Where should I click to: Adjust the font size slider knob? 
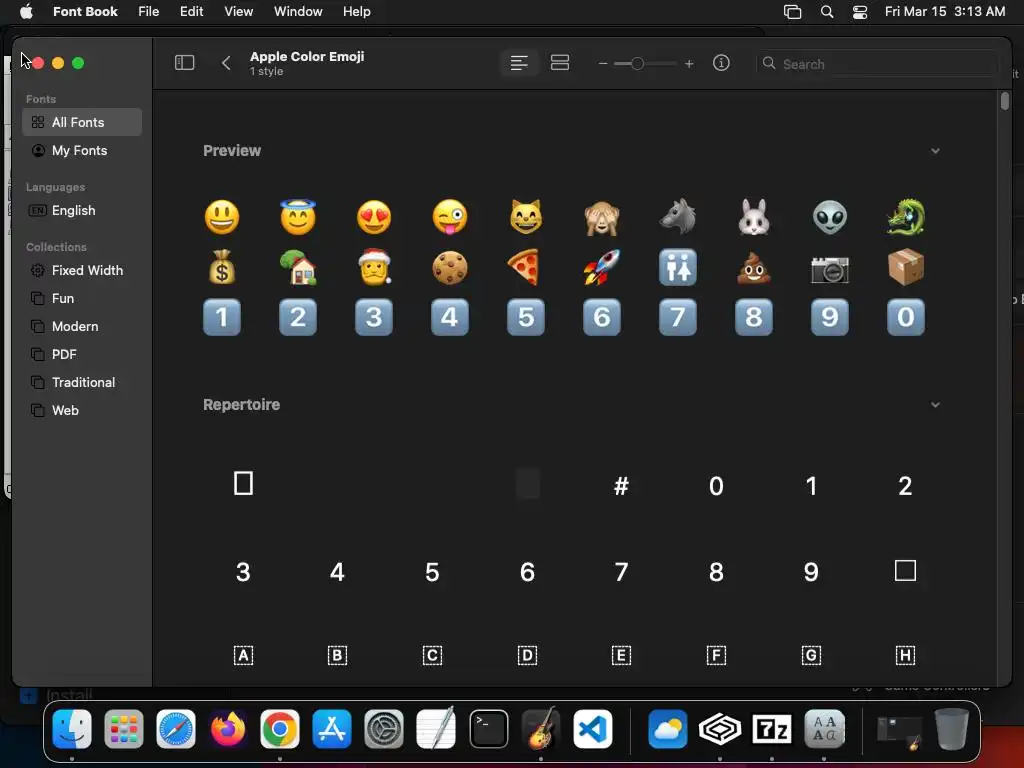tap(637, 63)
